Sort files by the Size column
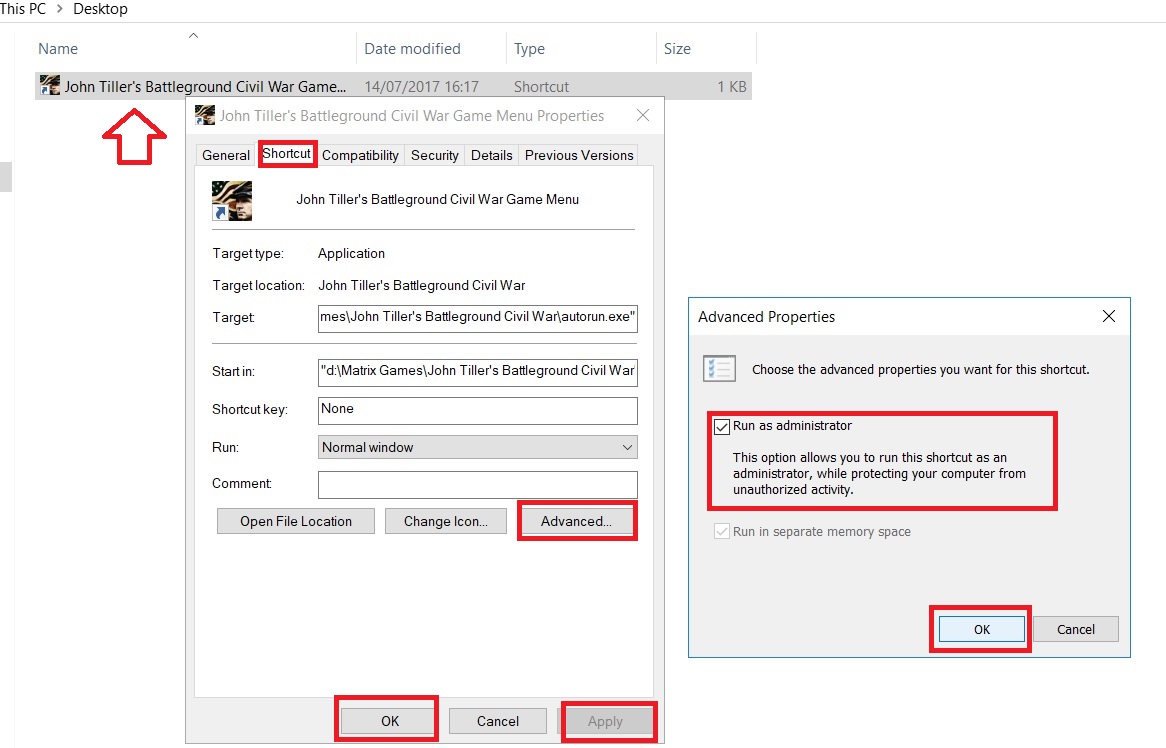This screenshot has width=1166, height=748. click(677, 49)
